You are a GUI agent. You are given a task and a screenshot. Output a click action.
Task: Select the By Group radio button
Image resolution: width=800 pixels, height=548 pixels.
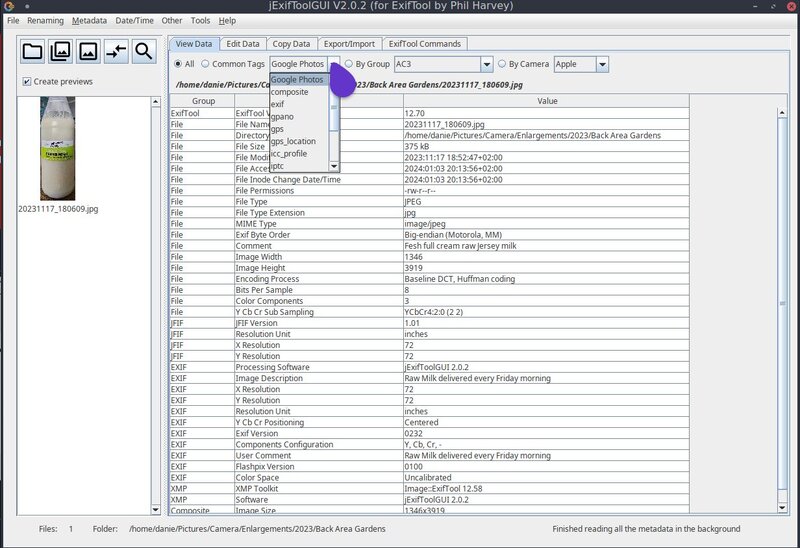coord(349,64)
